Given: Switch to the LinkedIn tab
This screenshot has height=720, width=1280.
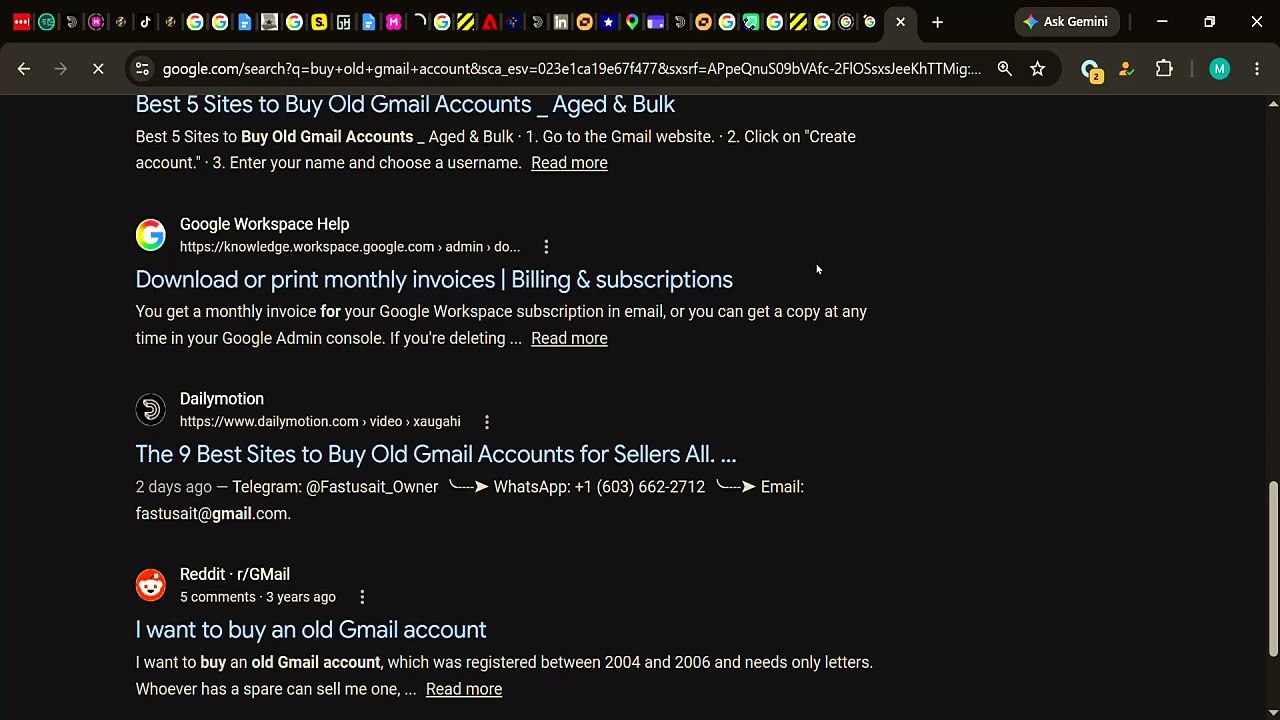Looking at the screenshot, I should pos(561,22).
